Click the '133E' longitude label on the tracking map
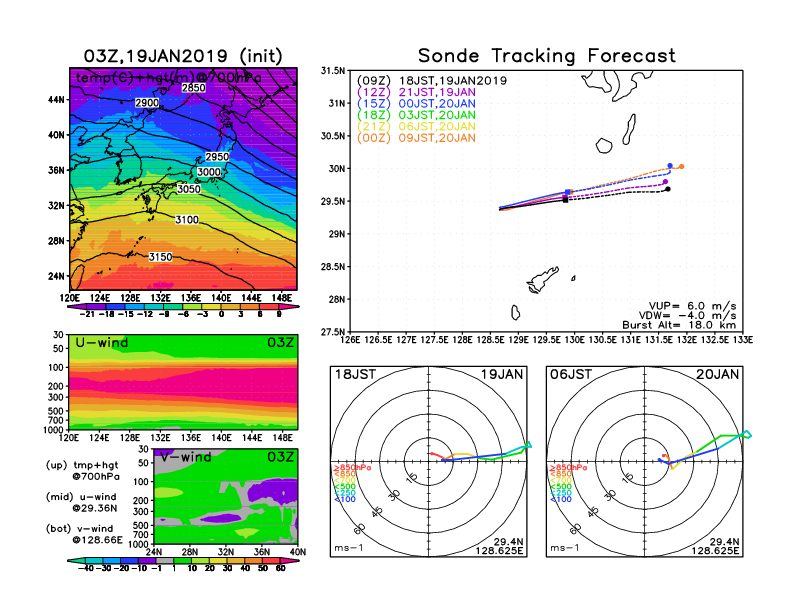792x612 pixels. [743, 340]
